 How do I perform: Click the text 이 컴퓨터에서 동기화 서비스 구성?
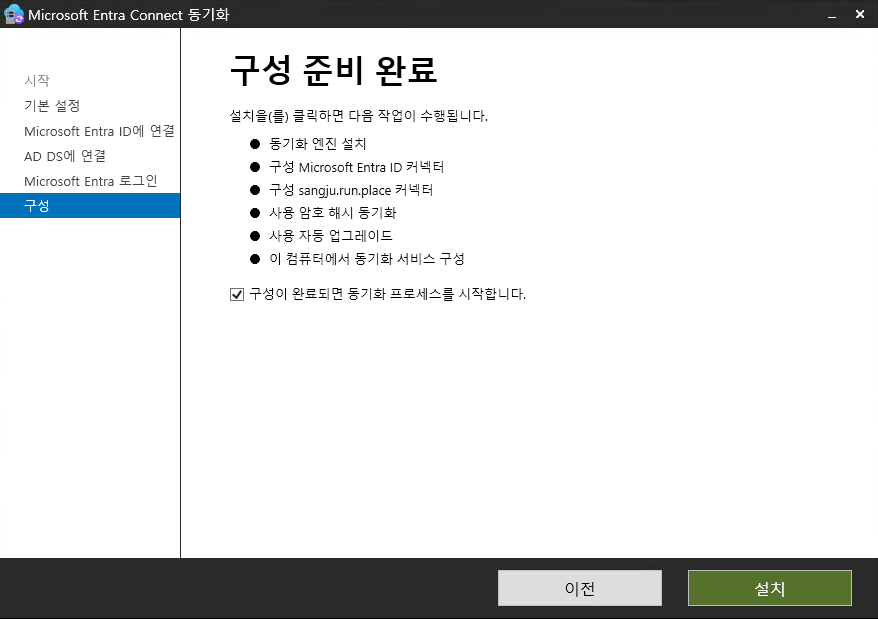[x=367, y=259]
